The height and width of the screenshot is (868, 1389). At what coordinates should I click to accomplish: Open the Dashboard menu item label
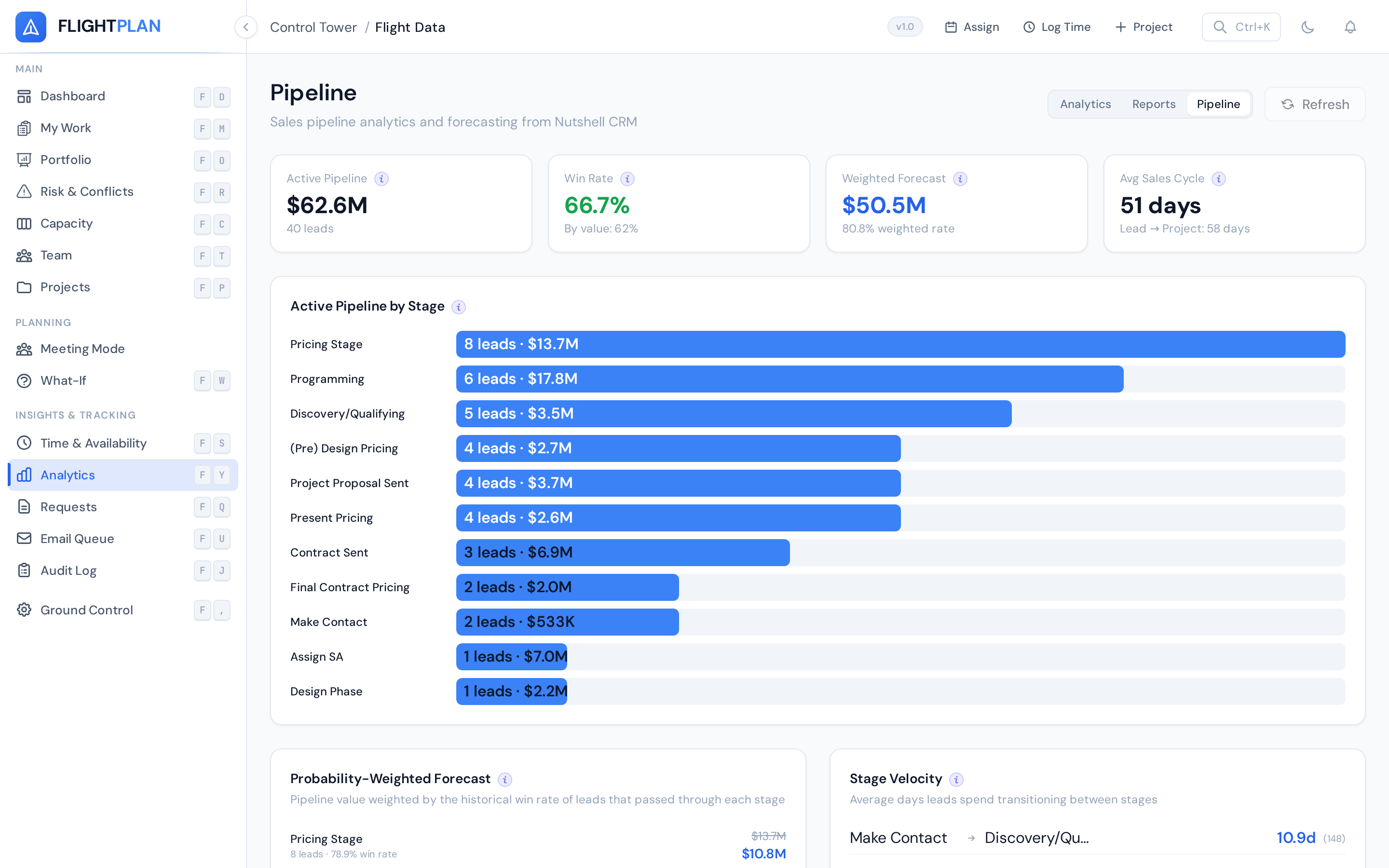73,96
